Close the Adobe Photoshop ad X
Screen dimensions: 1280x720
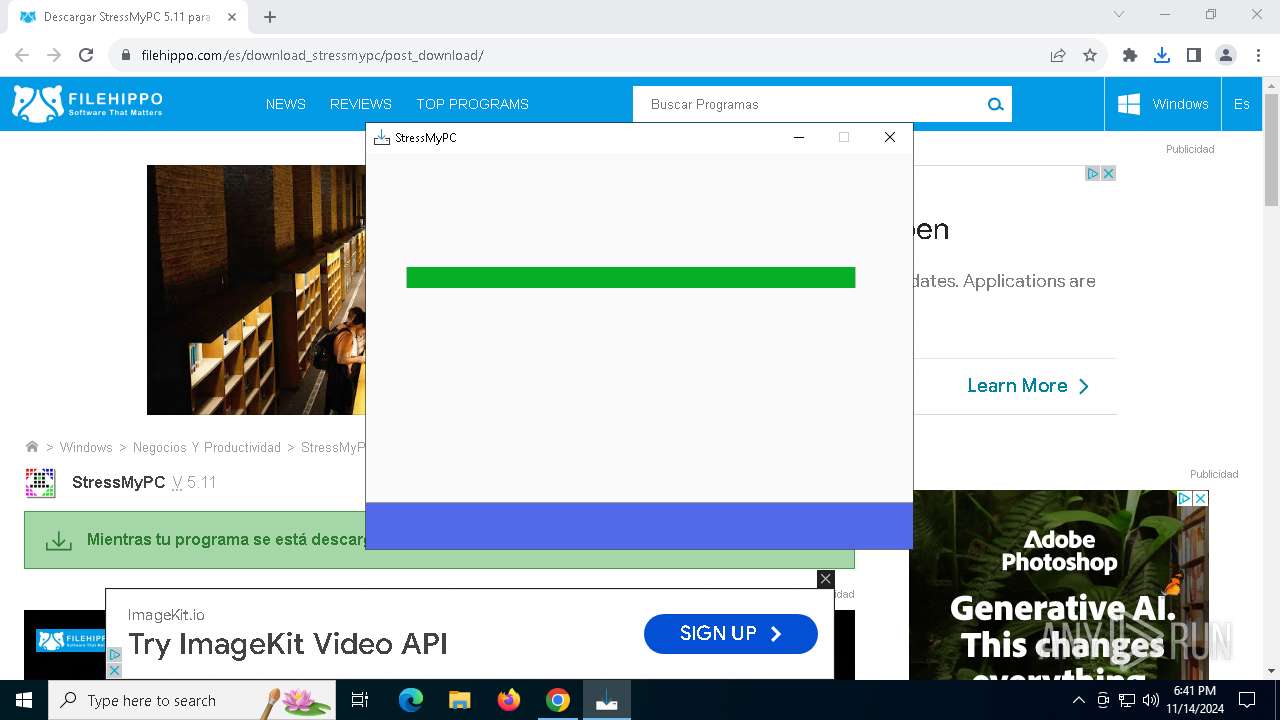[1201, 498]
